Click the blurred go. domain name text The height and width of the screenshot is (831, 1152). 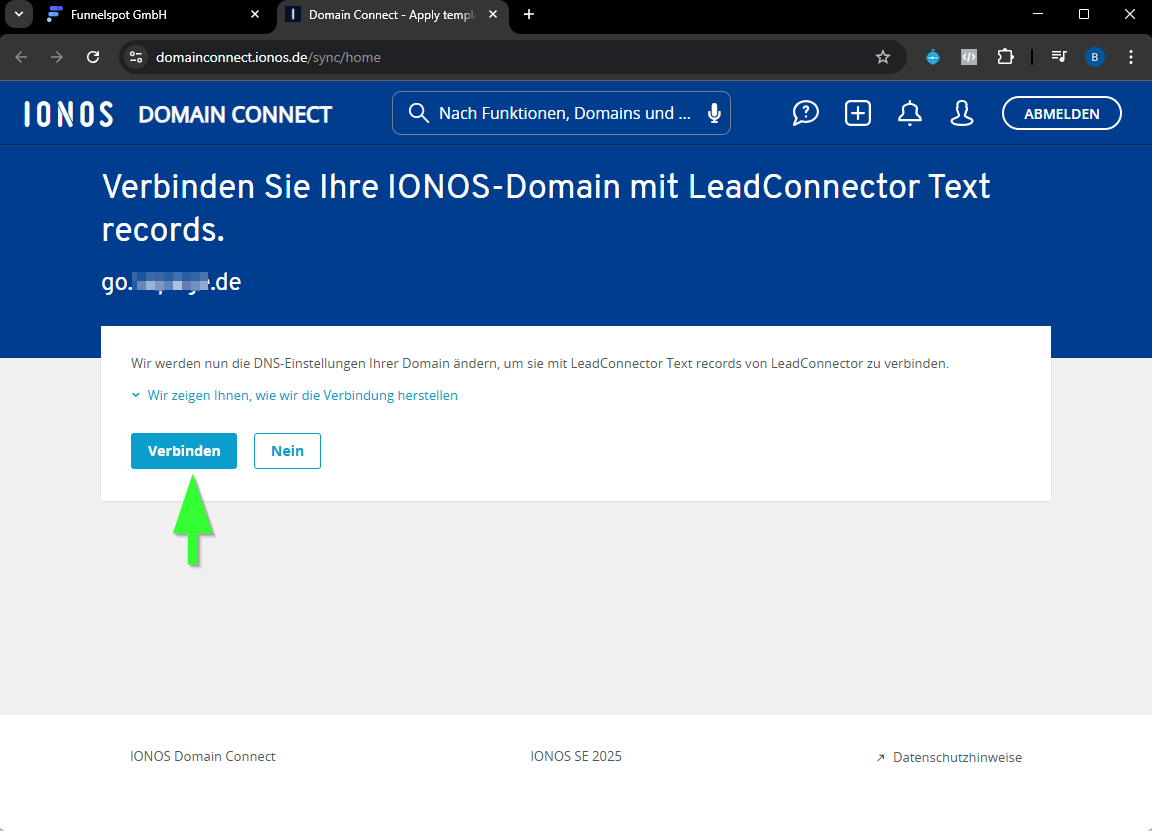pos(171,282)
